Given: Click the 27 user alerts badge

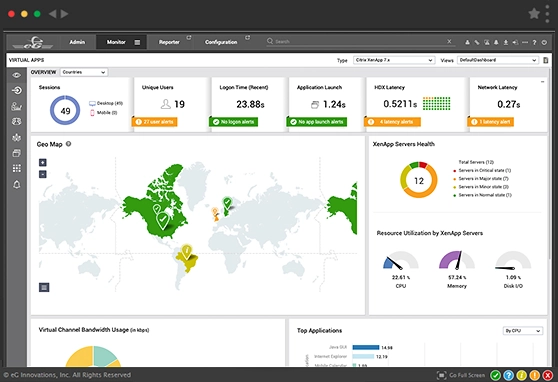Looking at the screenshot, I should coord(154,122).
